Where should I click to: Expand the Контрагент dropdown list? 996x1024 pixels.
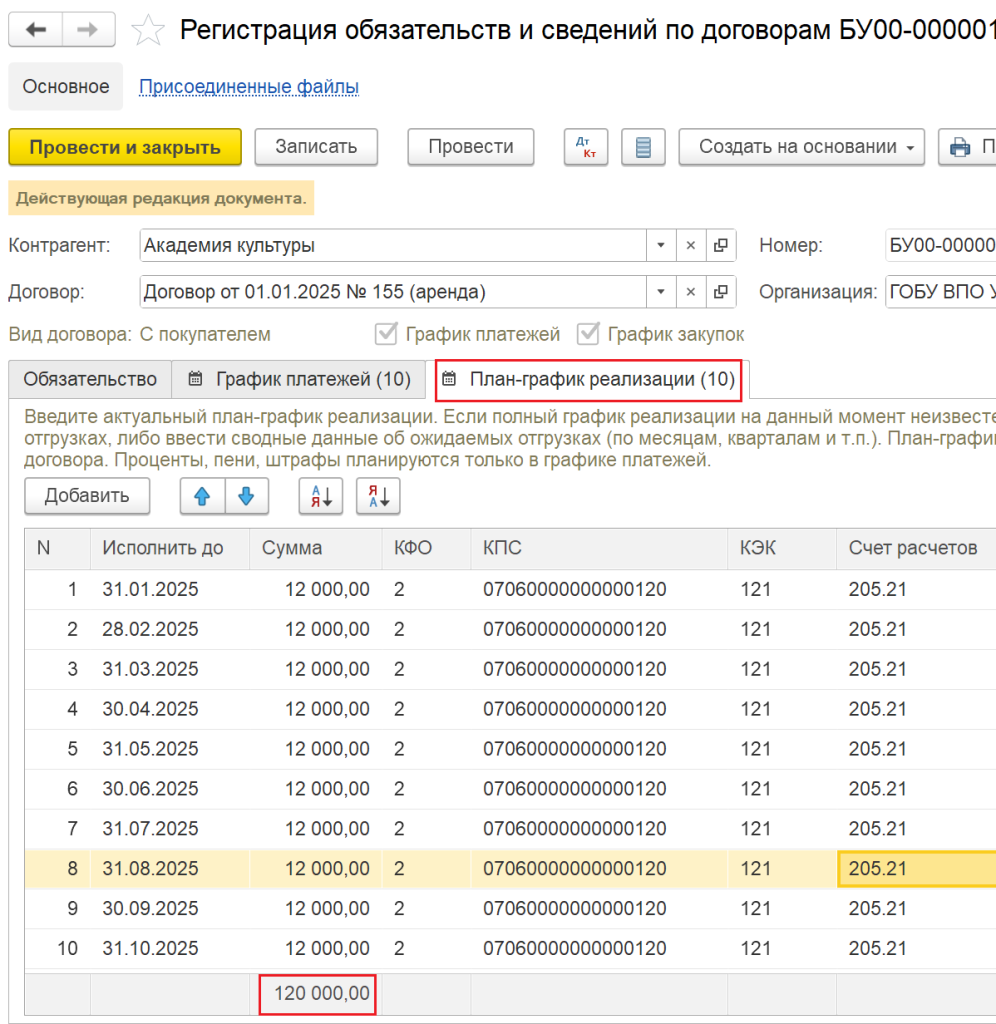[661, 246]
